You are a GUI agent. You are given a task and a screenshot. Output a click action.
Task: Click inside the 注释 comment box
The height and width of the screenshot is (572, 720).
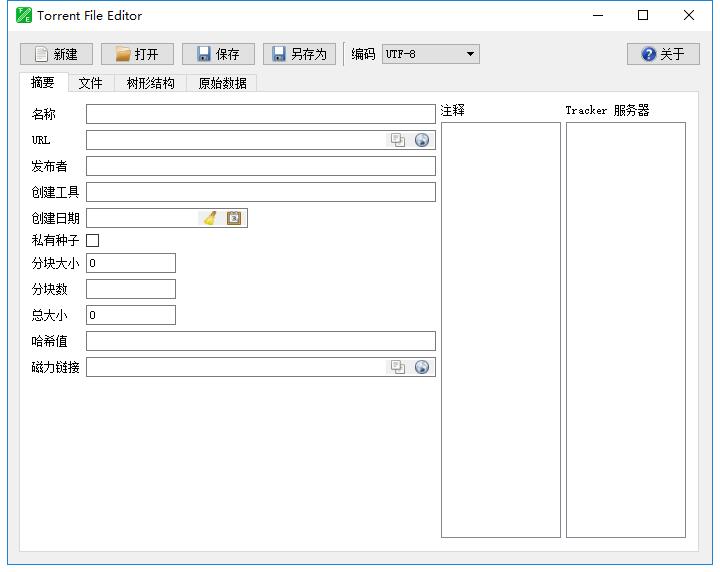[x=501, y=330]
